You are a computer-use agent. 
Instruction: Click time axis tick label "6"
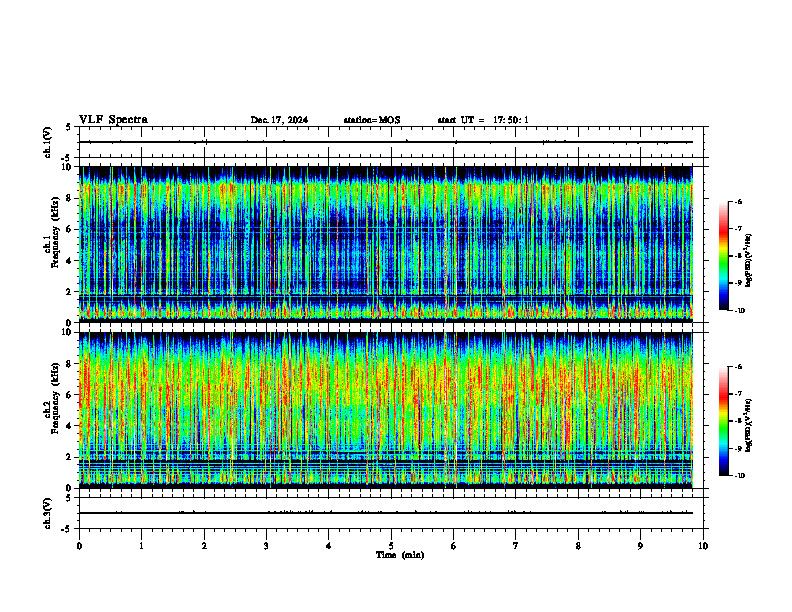[x=454, y=546]
